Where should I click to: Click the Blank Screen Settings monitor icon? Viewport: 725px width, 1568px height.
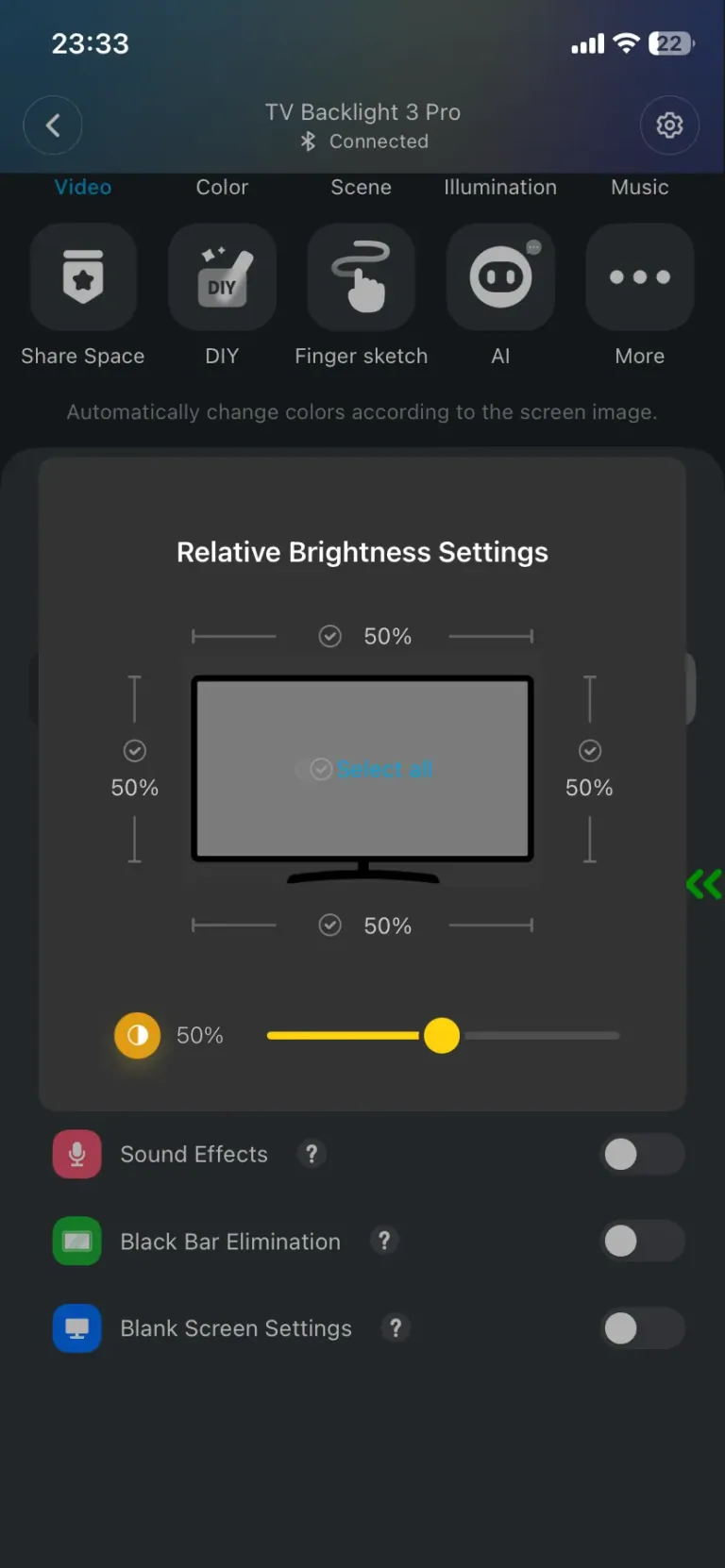click(76, 1328)
